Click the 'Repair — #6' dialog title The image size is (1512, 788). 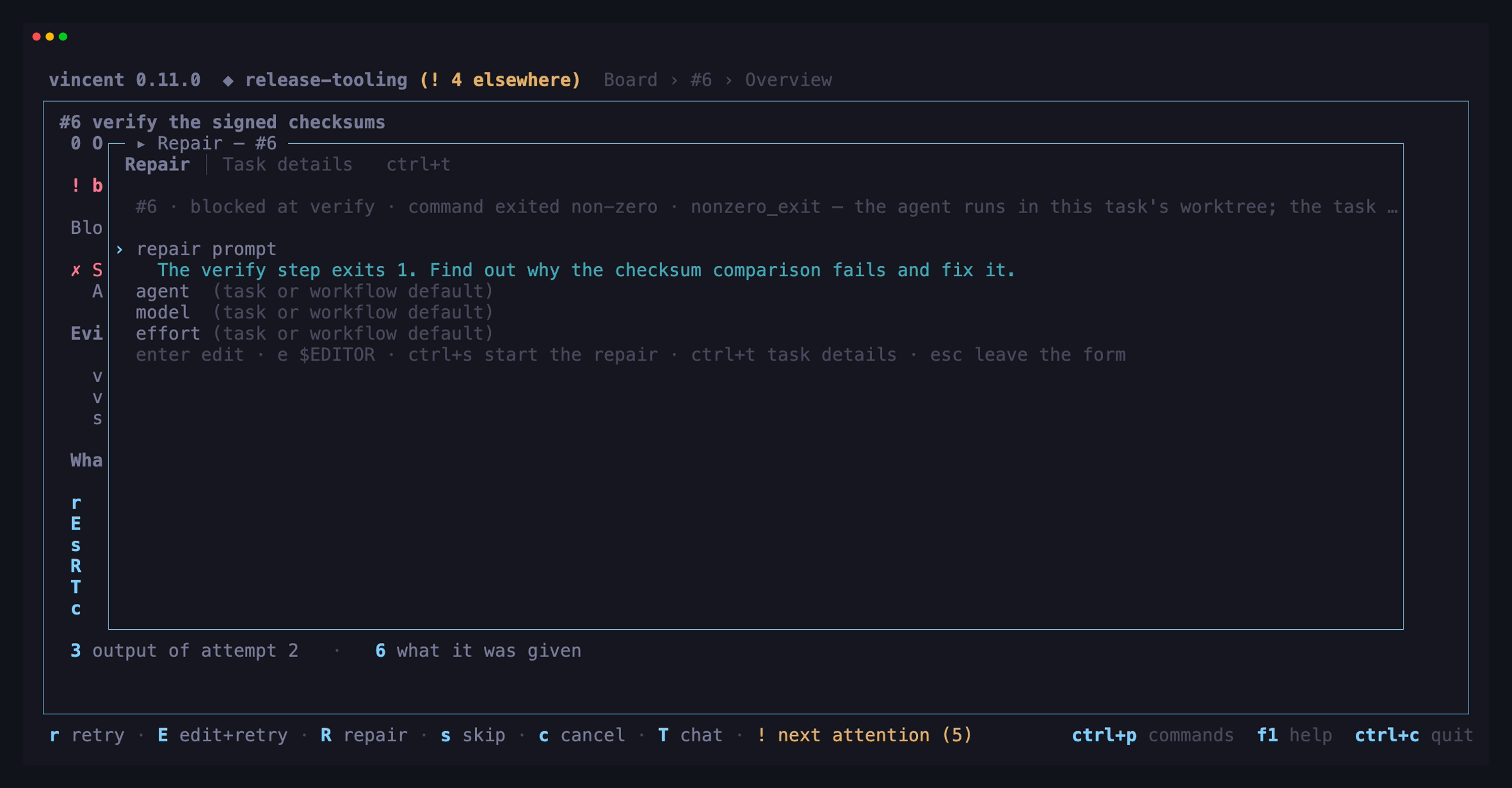(217, 144)
